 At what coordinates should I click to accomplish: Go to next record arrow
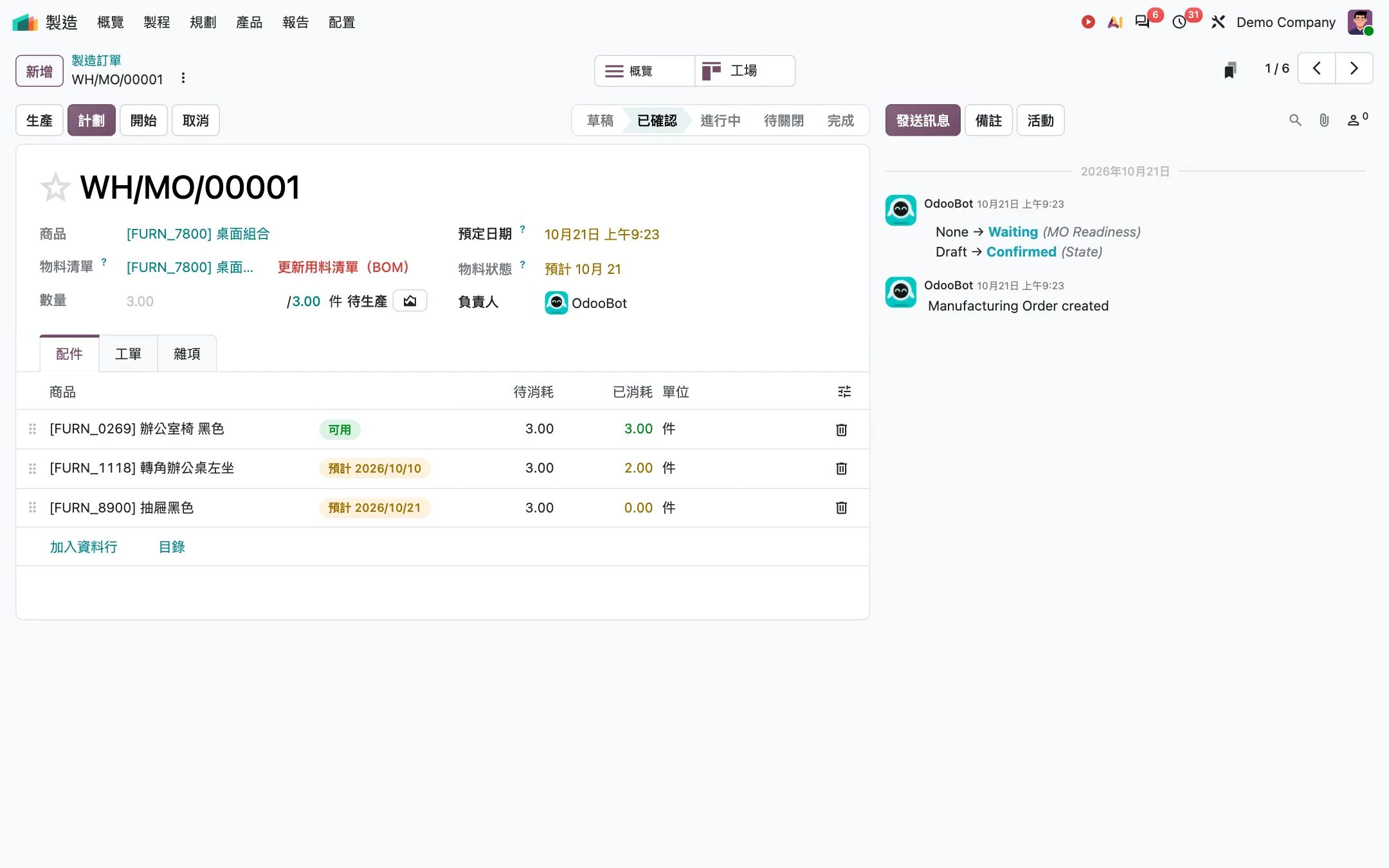coord(1354,68)
